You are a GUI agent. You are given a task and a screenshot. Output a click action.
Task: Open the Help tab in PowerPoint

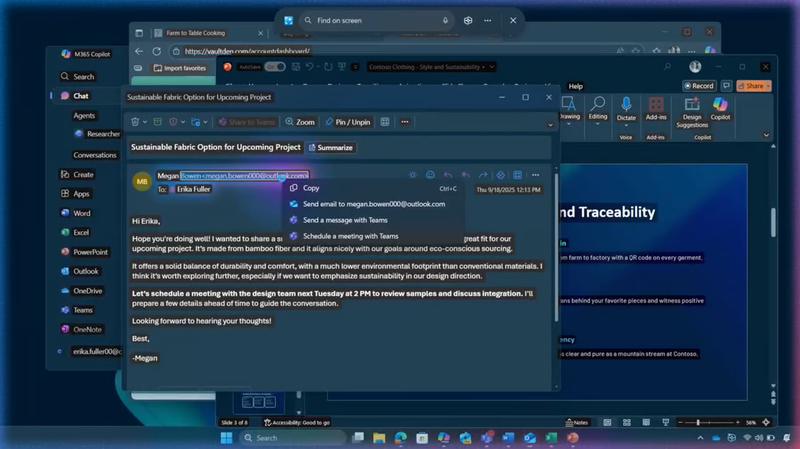pyautogui.click(x=576, y=86)
